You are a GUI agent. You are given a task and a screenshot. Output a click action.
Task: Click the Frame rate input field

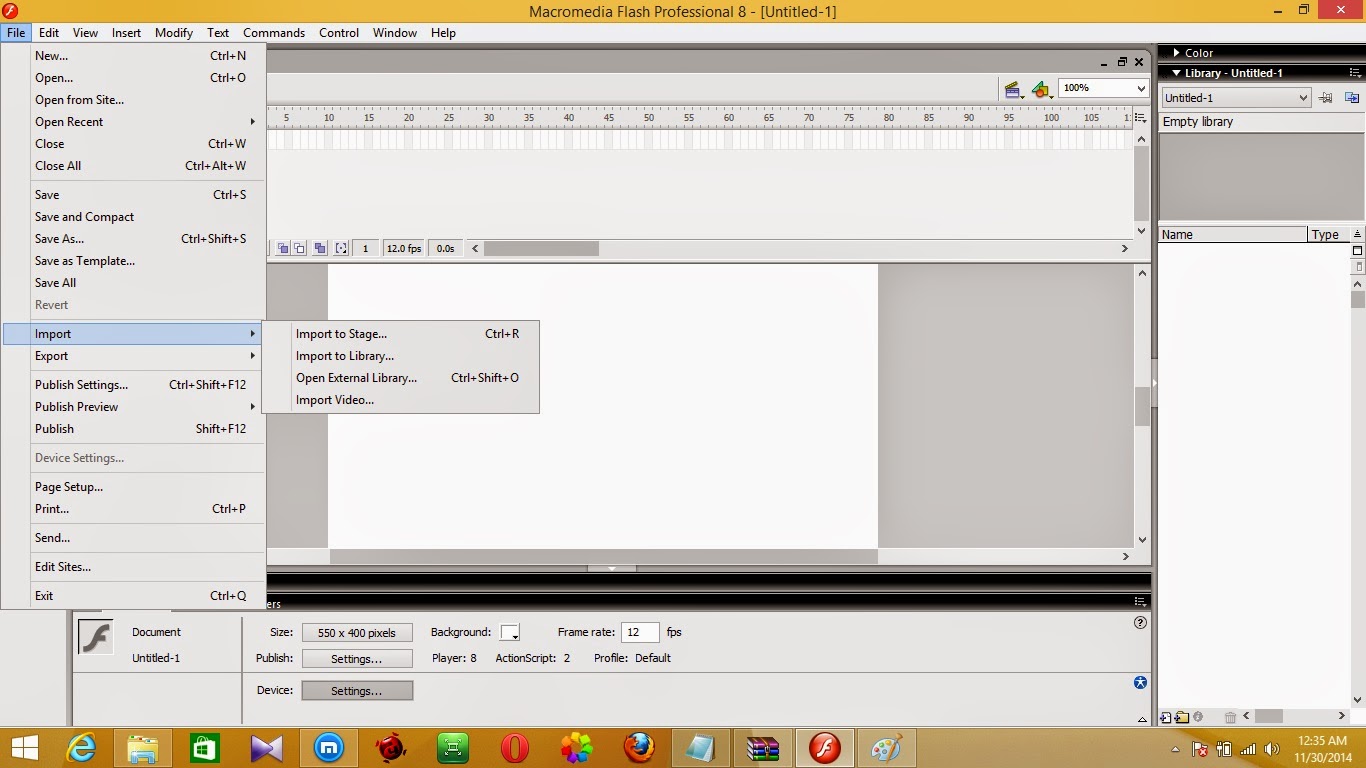(640, 632)
